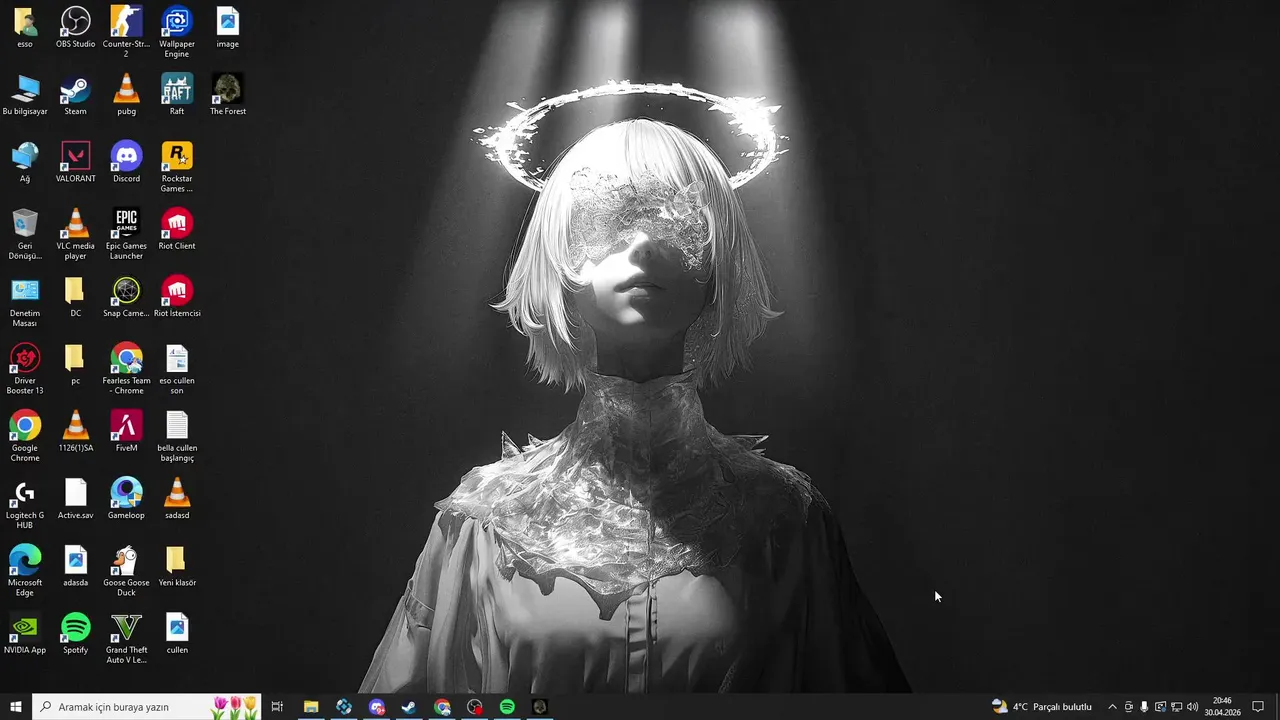Viewport: 1280px width, 720px height.
Task: Click the Meet Now camera tray icon
Action: pyautogui.click(x=1128, y=707)
